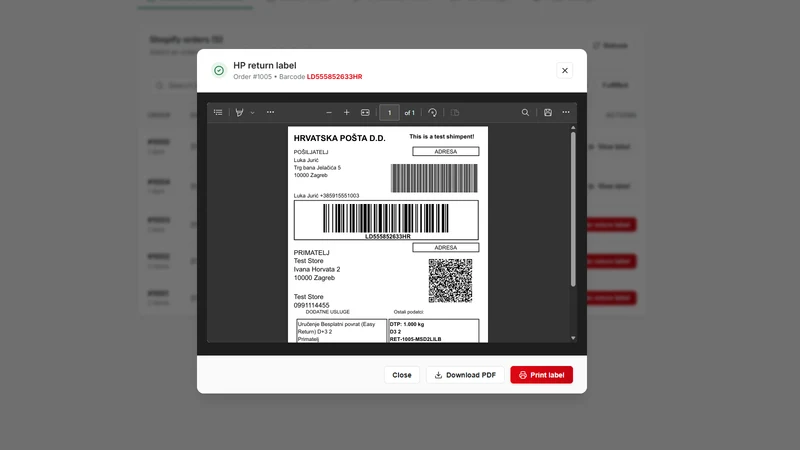This screenshot has width=800, height=450.
Task: Click 'This is a test shimpent!' text
Action: (441, 137)
